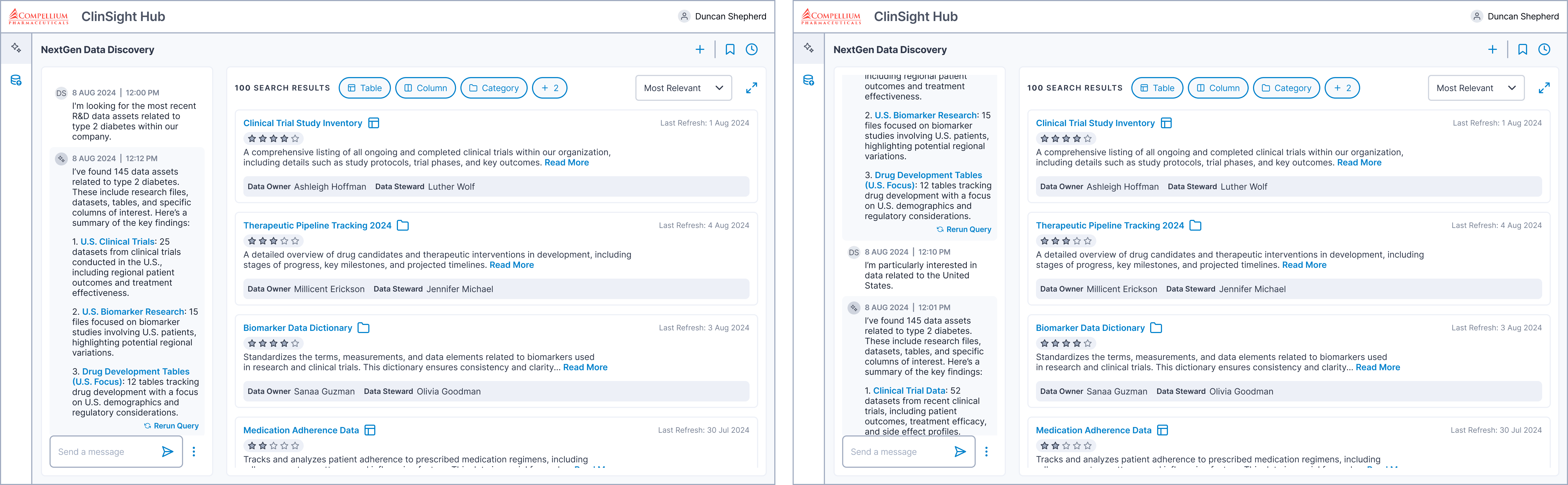Click the table icon beside Medication Adherence Data, left window
Image resolution: width=1568 pixels, height=485 pixels.
point(370,430)
